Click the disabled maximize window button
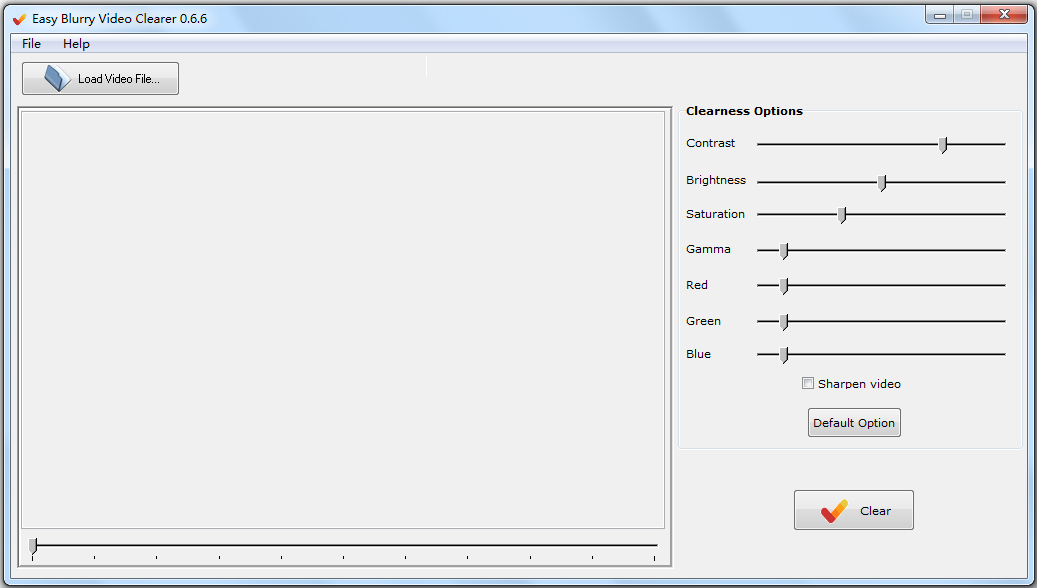This screenshot has width=1037, height=588. (x=967, y=15)
